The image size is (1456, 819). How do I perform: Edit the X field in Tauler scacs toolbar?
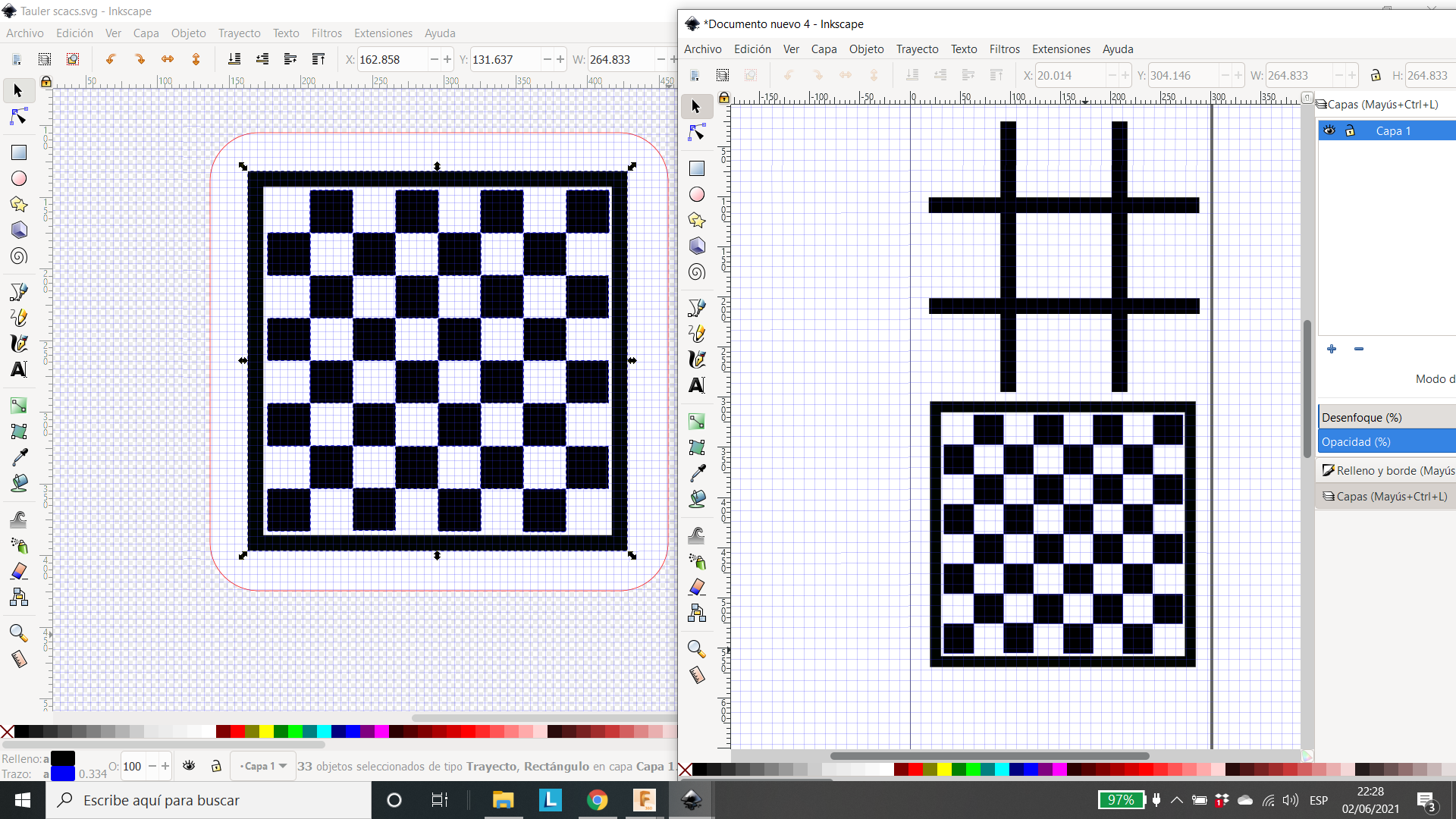(x=393, y=59)
